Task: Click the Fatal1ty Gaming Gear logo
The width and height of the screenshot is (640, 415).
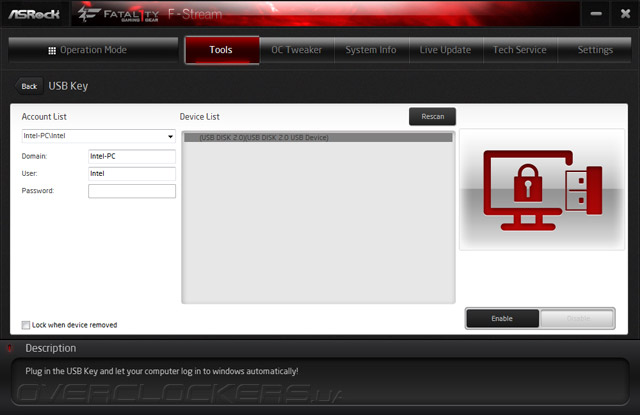Action: pyautogui.click(x=118, y=14)
